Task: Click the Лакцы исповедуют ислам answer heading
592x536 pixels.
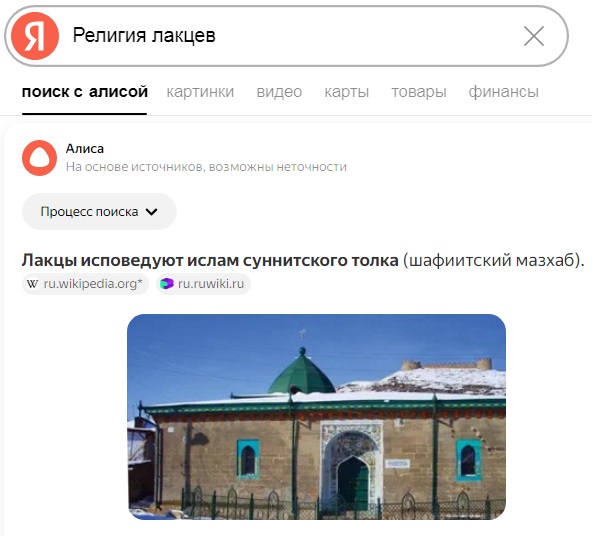Action: [x=210, y=260]
